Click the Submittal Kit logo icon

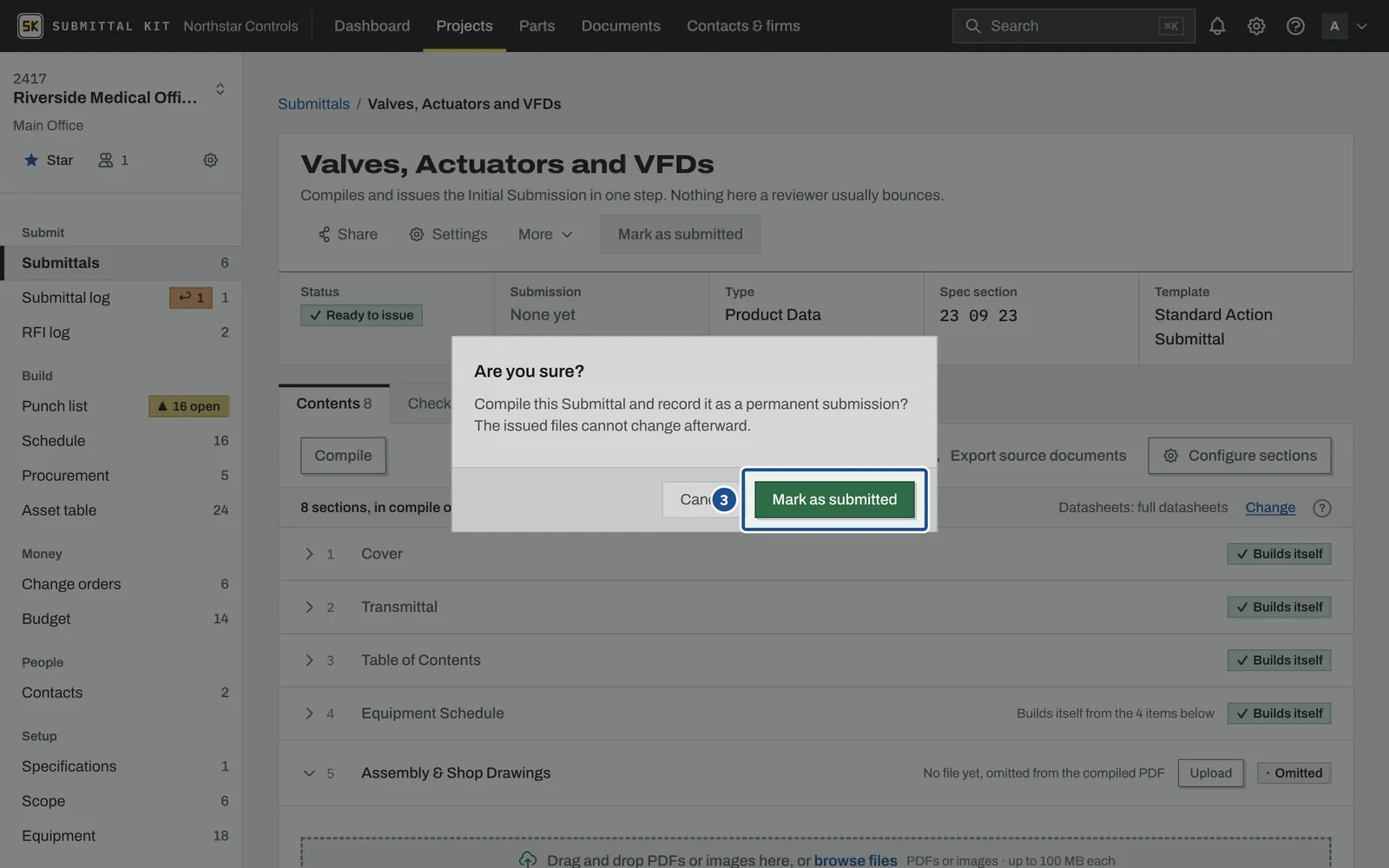tap(30, 26)
